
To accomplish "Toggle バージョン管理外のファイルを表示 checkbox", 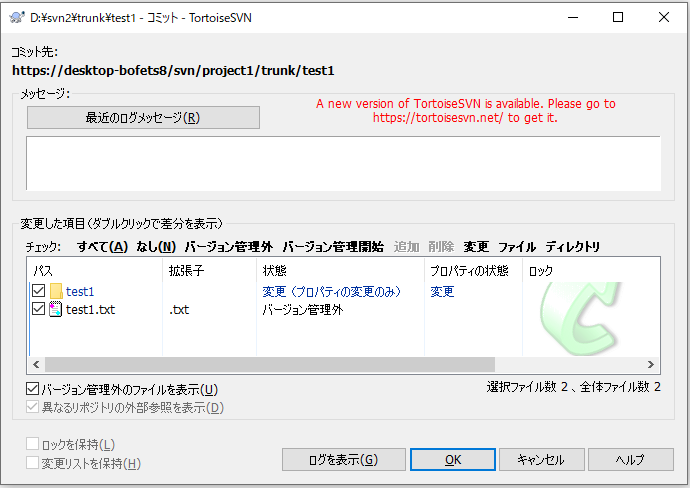I will click(x=33, y=389).
